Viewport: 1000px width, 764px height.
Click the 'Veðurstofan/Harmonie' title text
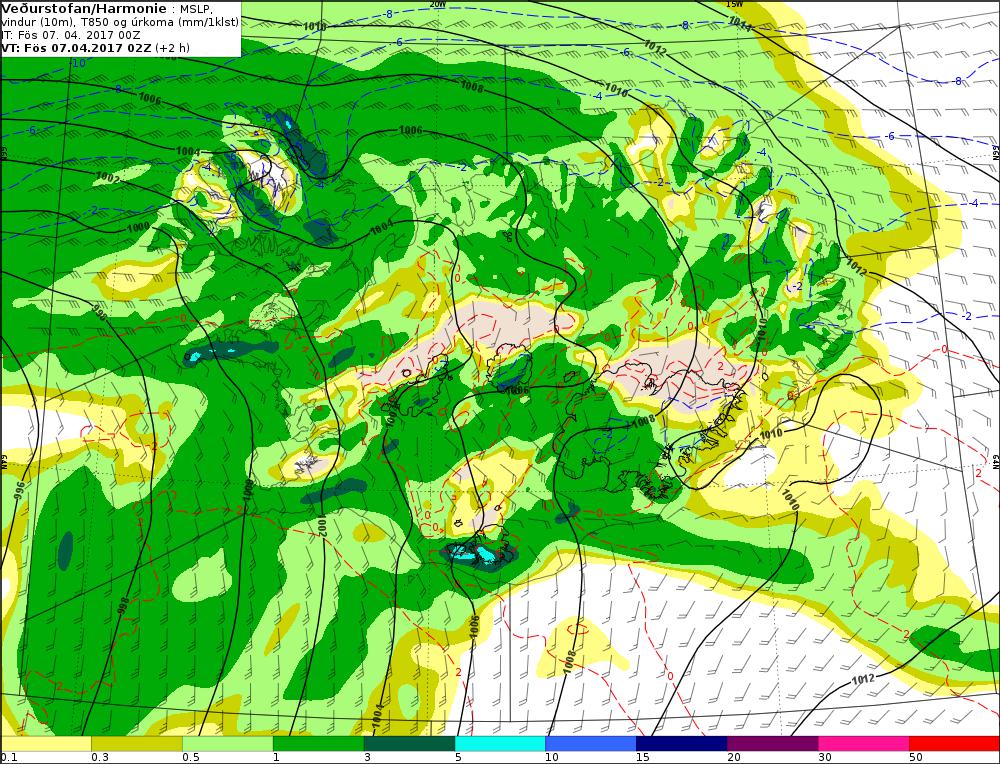(x=83, y=8)
